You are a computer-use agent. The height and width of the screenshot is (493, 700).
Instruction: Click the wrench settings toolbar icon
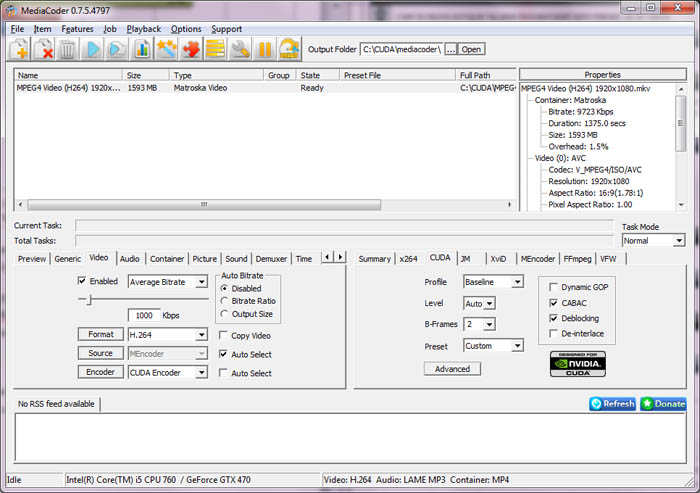[x=240, y=49]
